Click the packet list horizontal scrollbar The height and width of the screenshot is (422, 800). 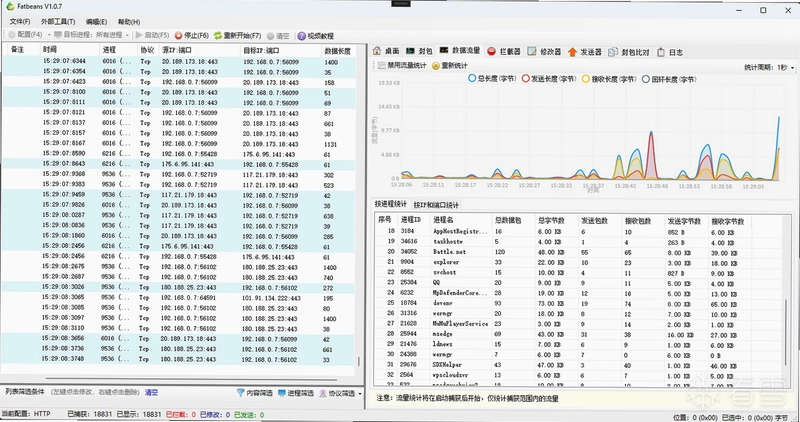191,379
